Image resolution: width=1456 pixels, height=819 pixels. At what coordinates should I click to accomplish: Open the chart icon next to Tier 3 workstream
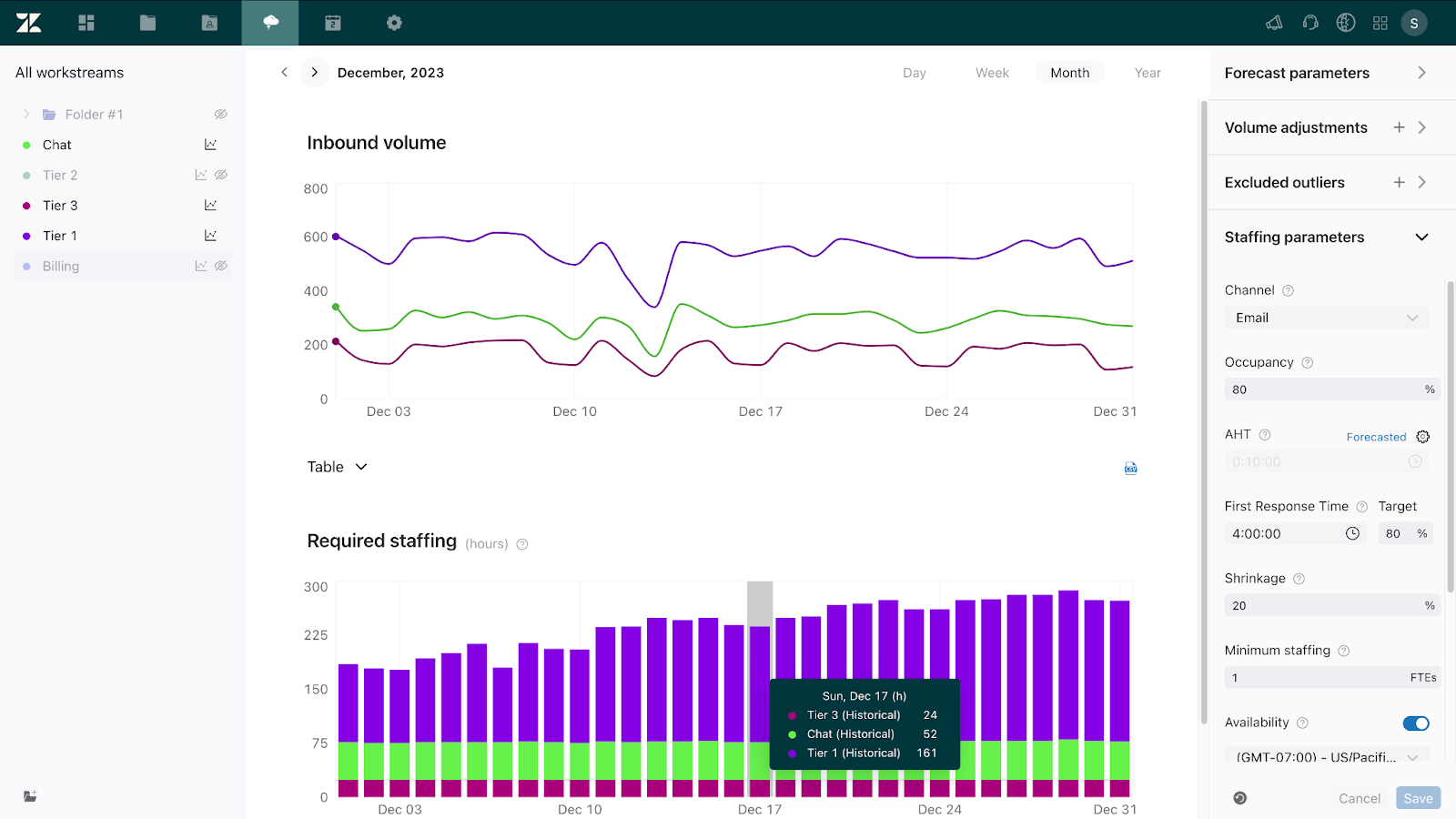click(210, 205)
